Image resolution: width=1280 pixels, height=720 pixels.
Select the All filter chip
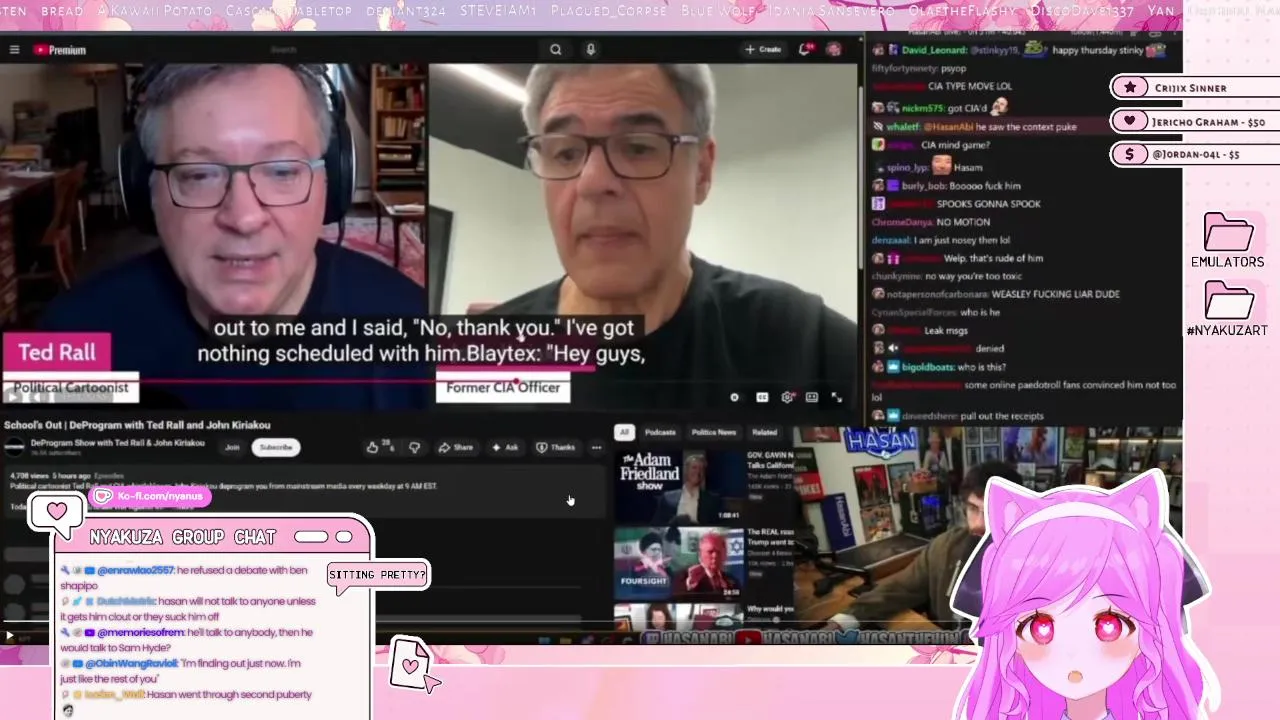(624, 432)
